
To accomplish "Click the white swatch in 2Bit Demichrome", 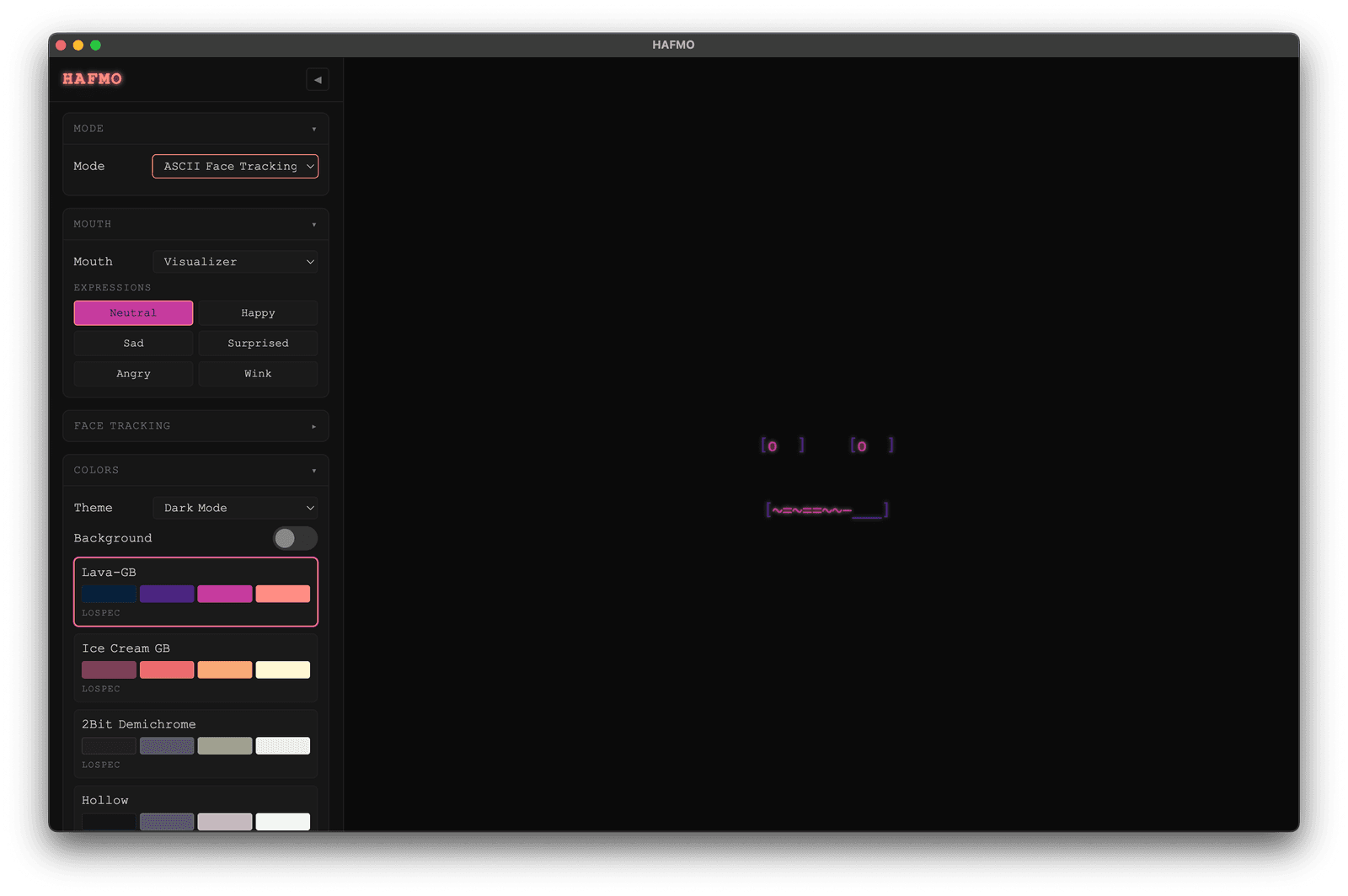I will tap(283, 746).
